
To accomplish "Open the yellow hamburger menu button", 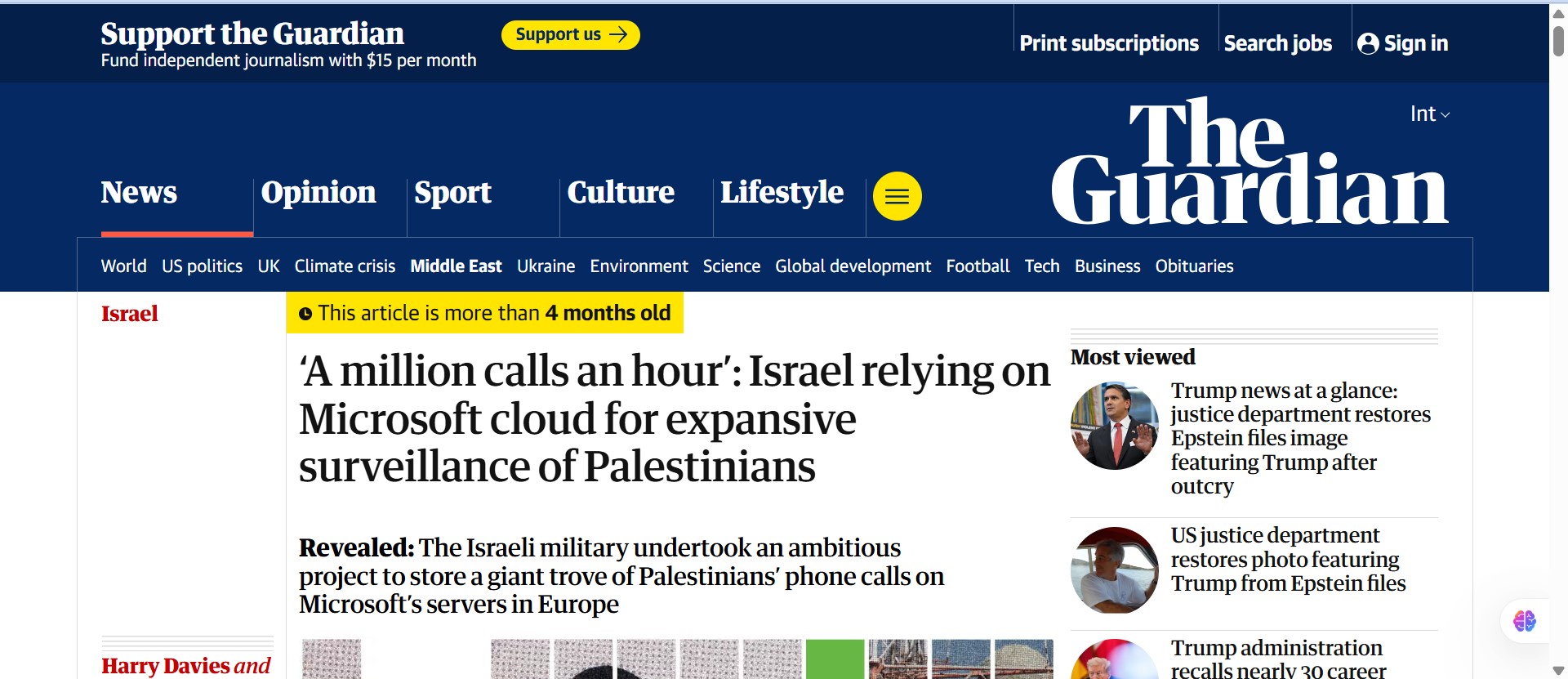I will pyautogui.click(x=897, y=196).
